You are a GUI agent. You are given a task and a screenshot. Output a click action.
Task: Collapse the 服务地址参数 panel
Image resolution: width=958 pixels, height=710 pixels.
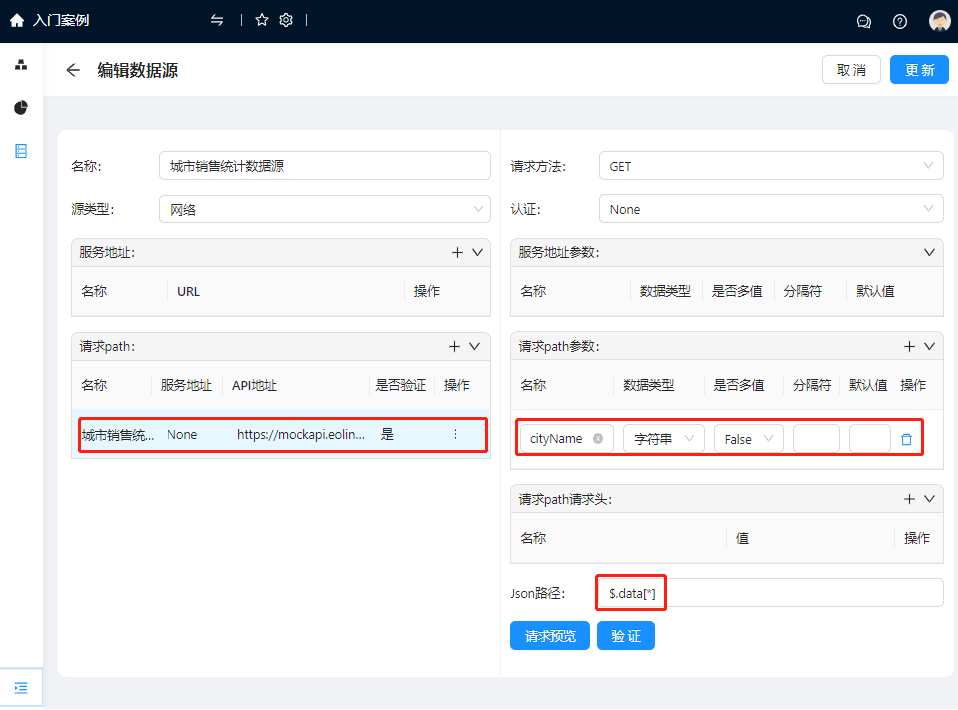click(x=929, y=252)
